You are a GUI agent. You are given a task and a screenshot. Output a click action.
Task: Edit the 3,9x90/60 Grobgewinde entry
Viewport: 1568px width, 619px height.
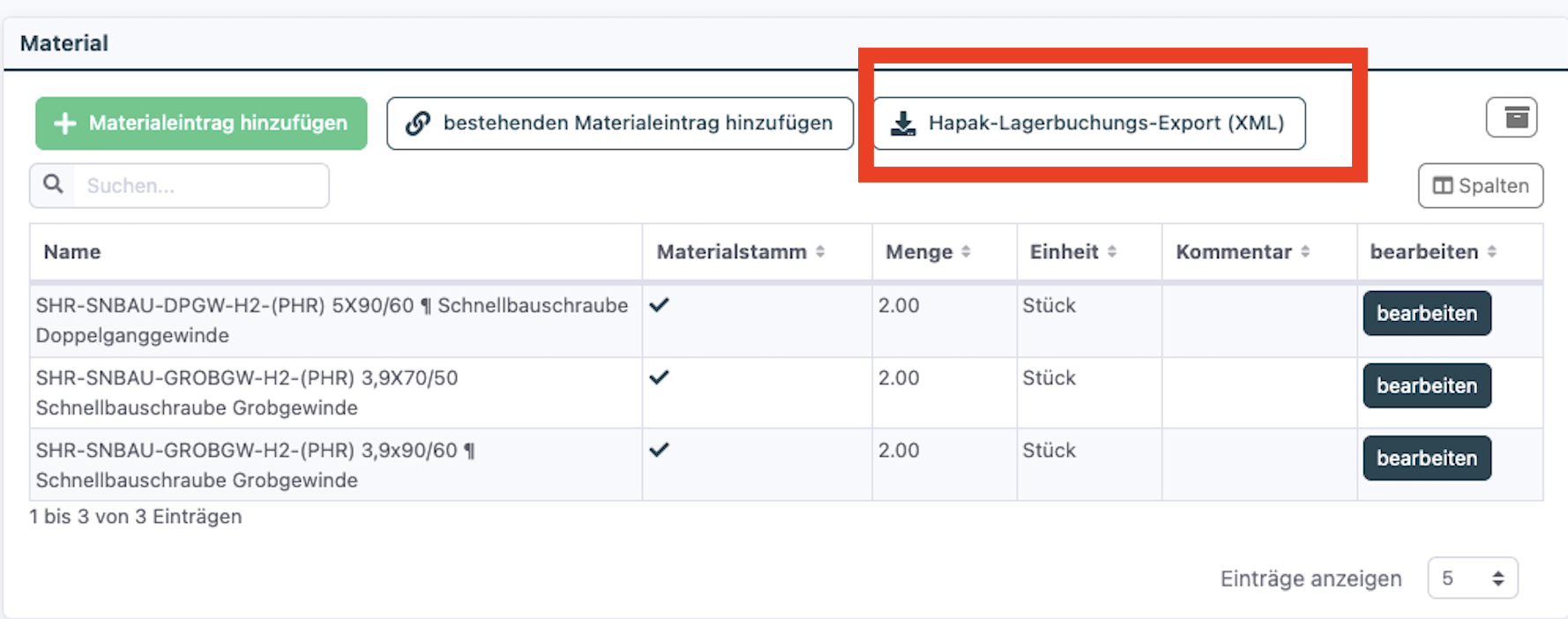point(1427,459)
